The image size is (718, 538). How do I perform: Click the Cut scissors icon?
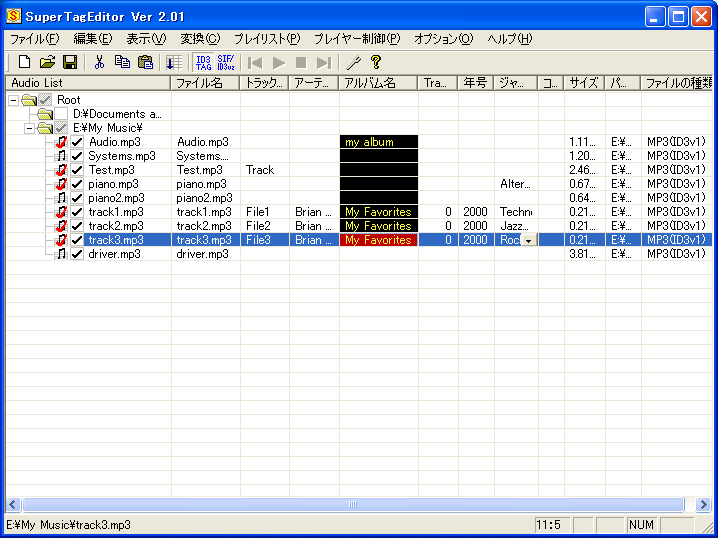pos(98,62)
